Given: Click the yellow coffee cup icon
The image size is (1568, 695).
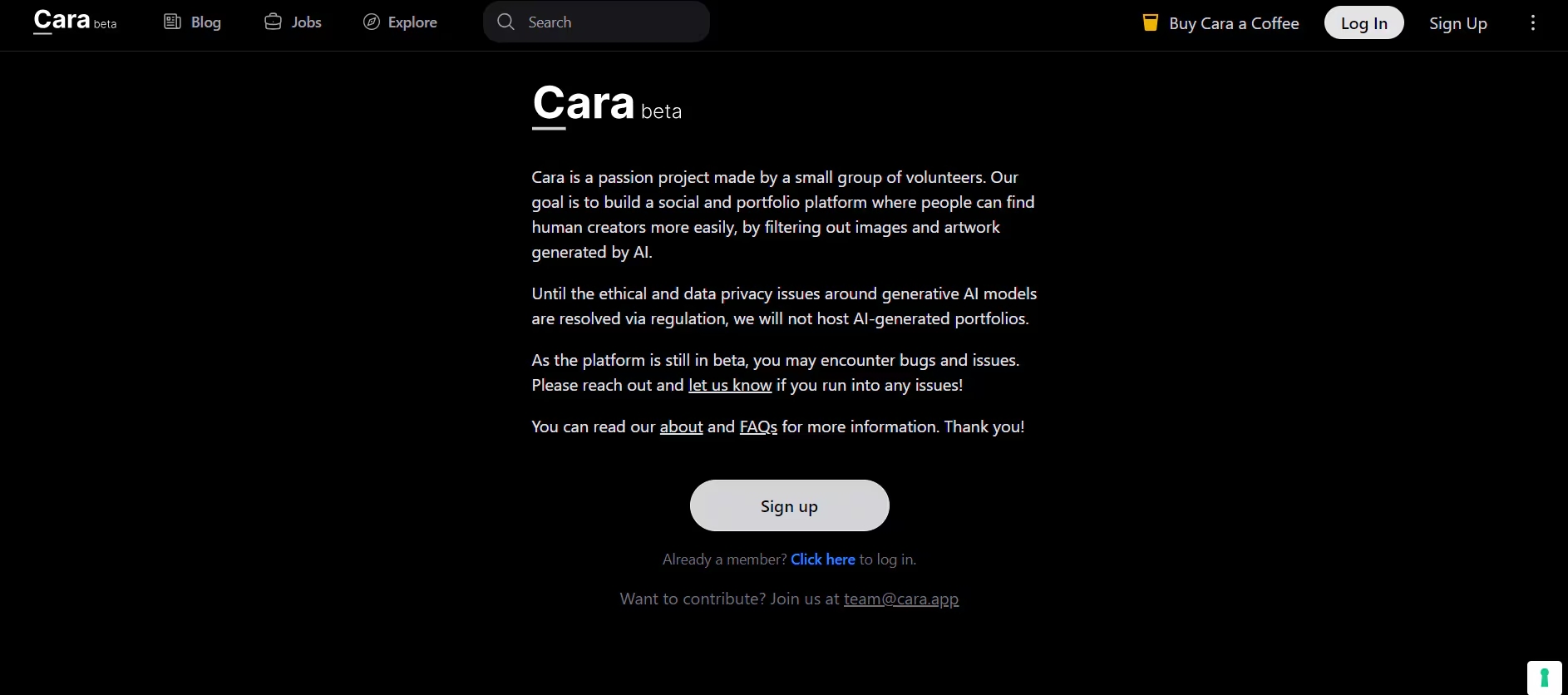Looking at the screenshot, I should tap(1150, 22).
